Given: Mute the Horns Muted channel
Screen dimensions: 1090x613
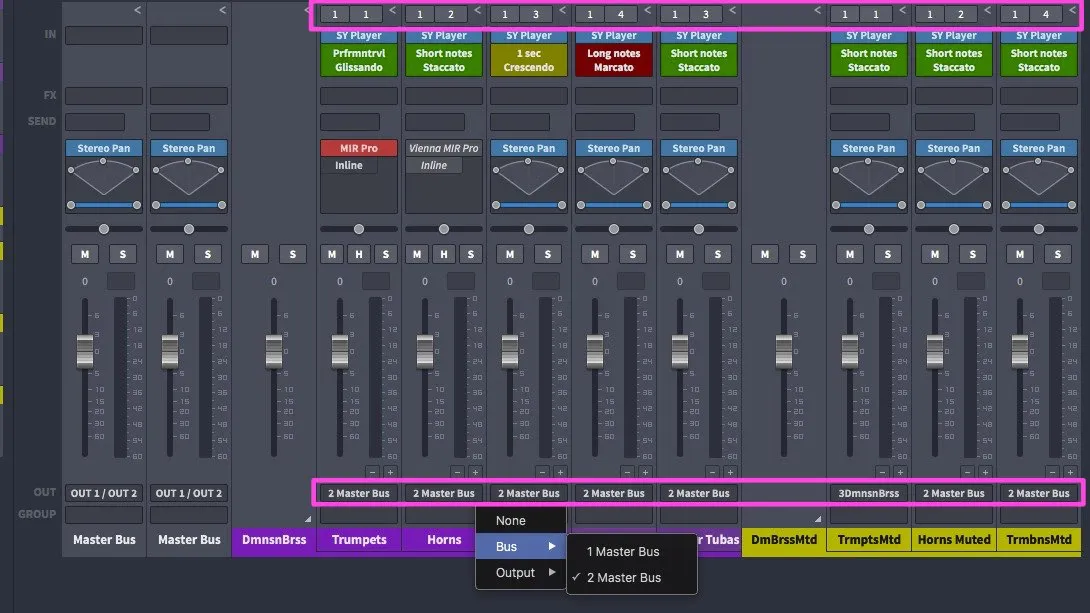Looking at the screenshot, I should 935,254.
